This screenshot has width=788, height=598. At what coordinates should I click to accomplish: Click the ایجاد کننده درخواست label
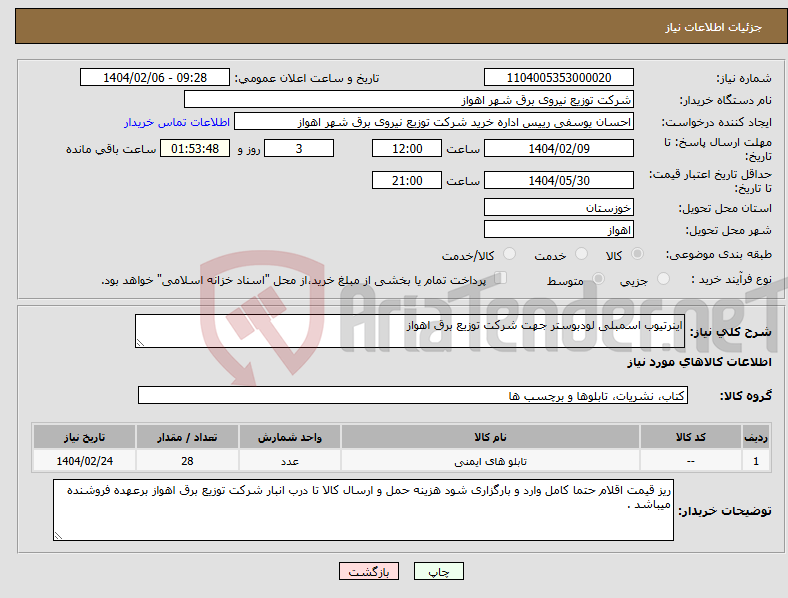[717, 123]
